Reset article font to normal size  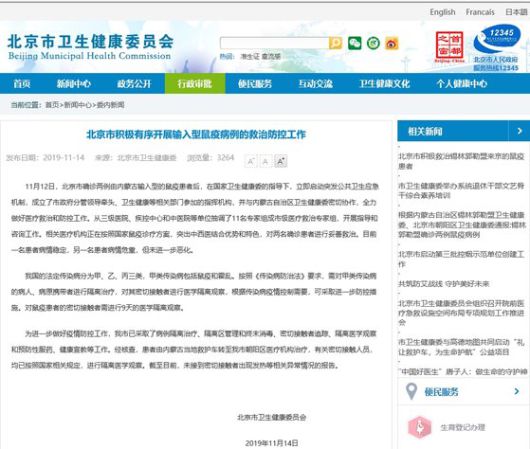point(266,161)
